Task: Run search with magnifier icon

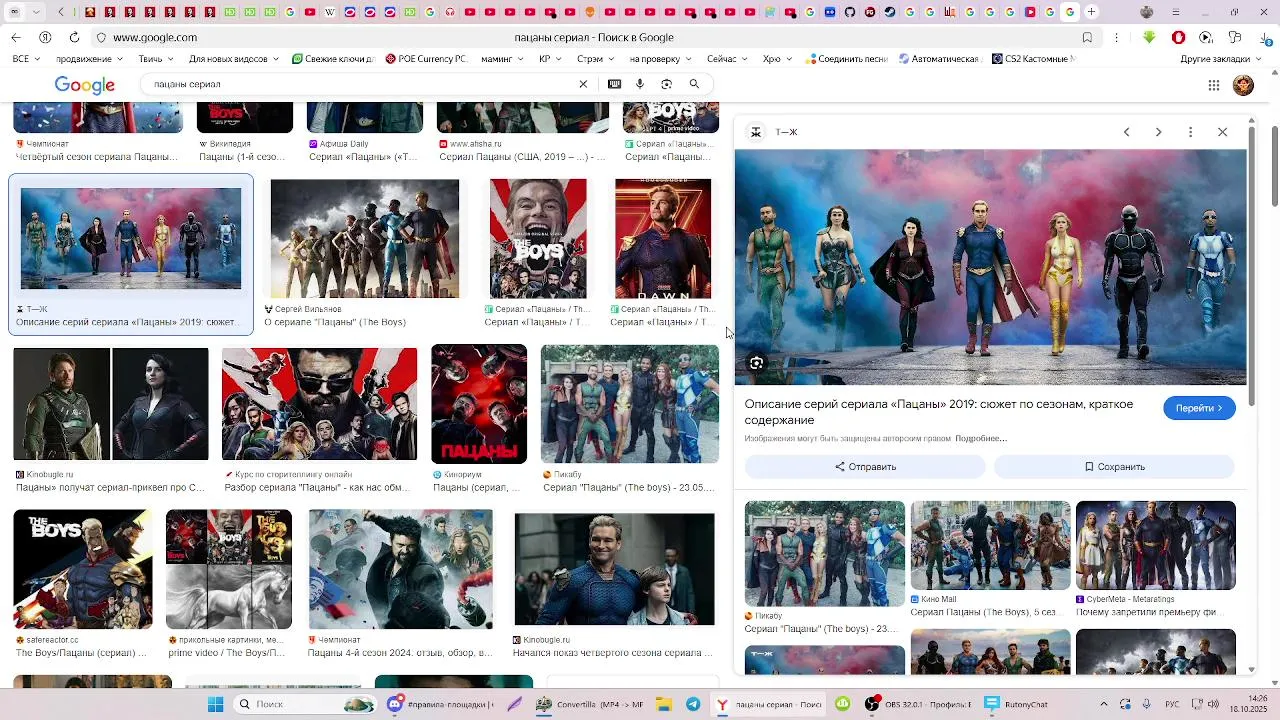Action: 694,84
